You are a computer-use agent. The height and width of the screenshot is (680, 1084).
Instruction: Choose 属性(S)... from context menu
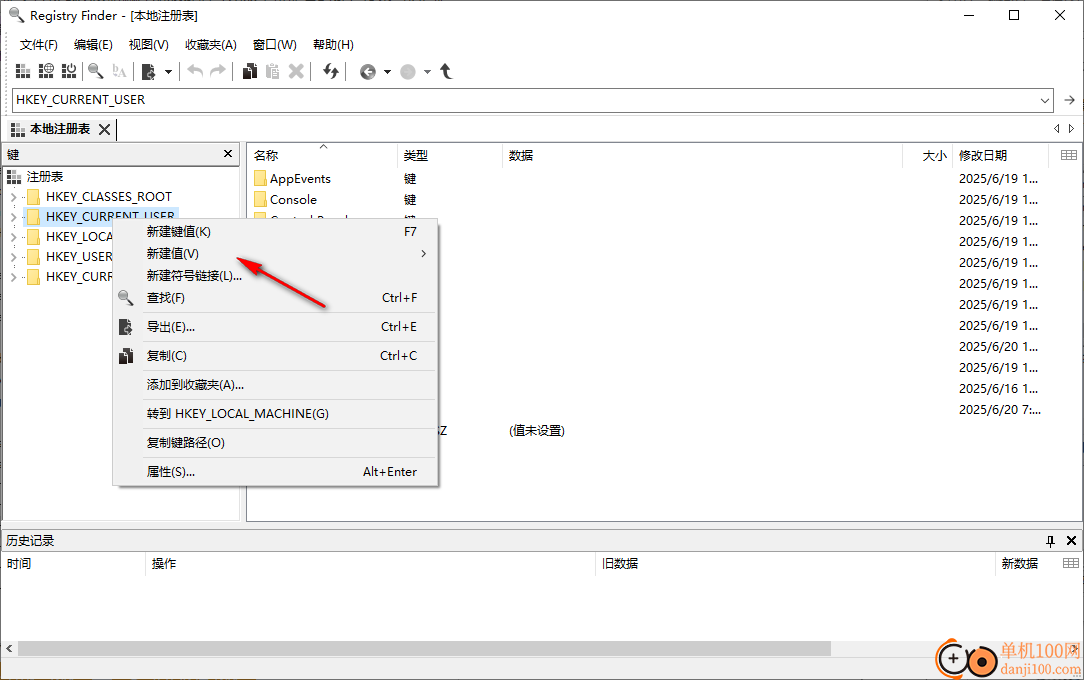pyautogui.click(x=276, y=472)
